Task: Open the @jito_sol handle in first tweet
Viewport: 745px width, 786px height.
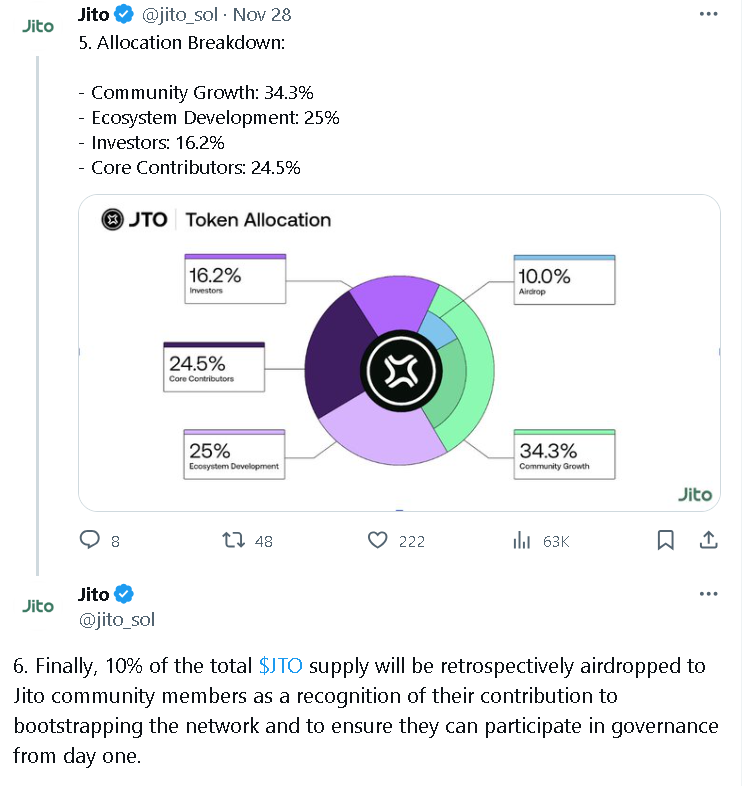Action: [179, 15]
